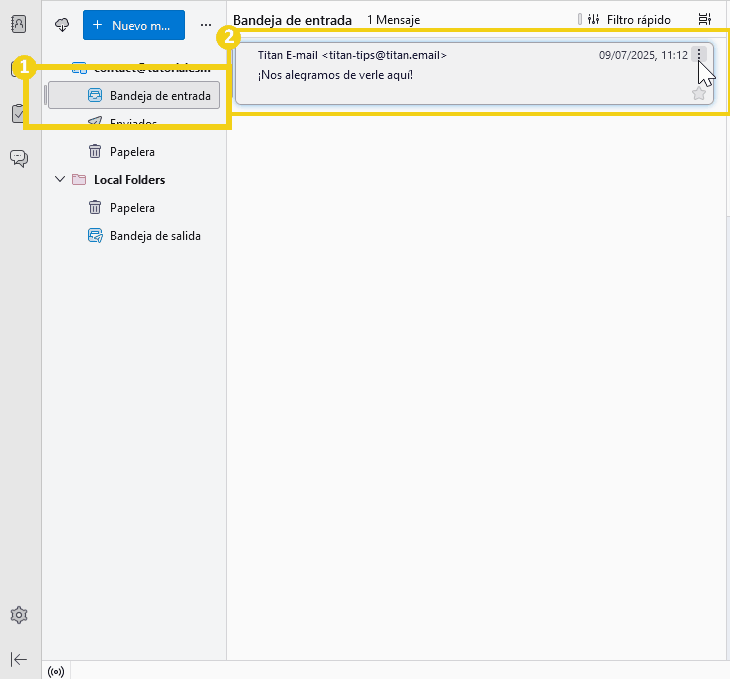Open the Address Book from the sidebar

19,26
